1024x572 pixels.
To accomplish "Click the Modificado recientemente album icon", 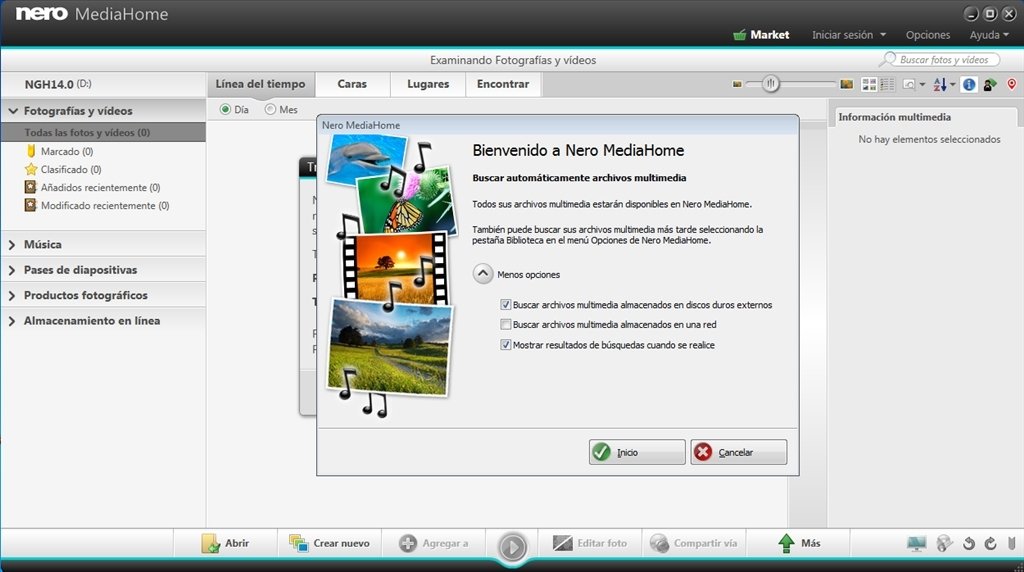I will click(30, 205).
